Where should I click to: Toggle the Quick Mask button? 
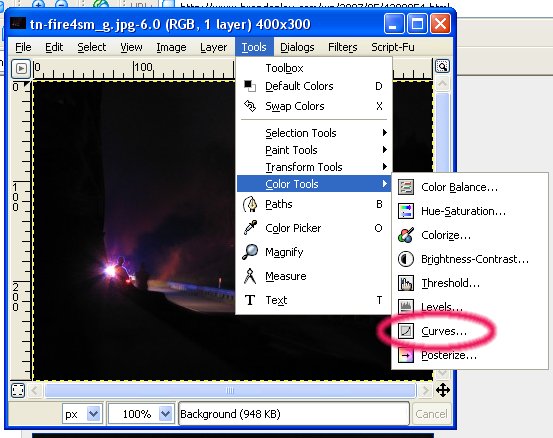[18, 390]
